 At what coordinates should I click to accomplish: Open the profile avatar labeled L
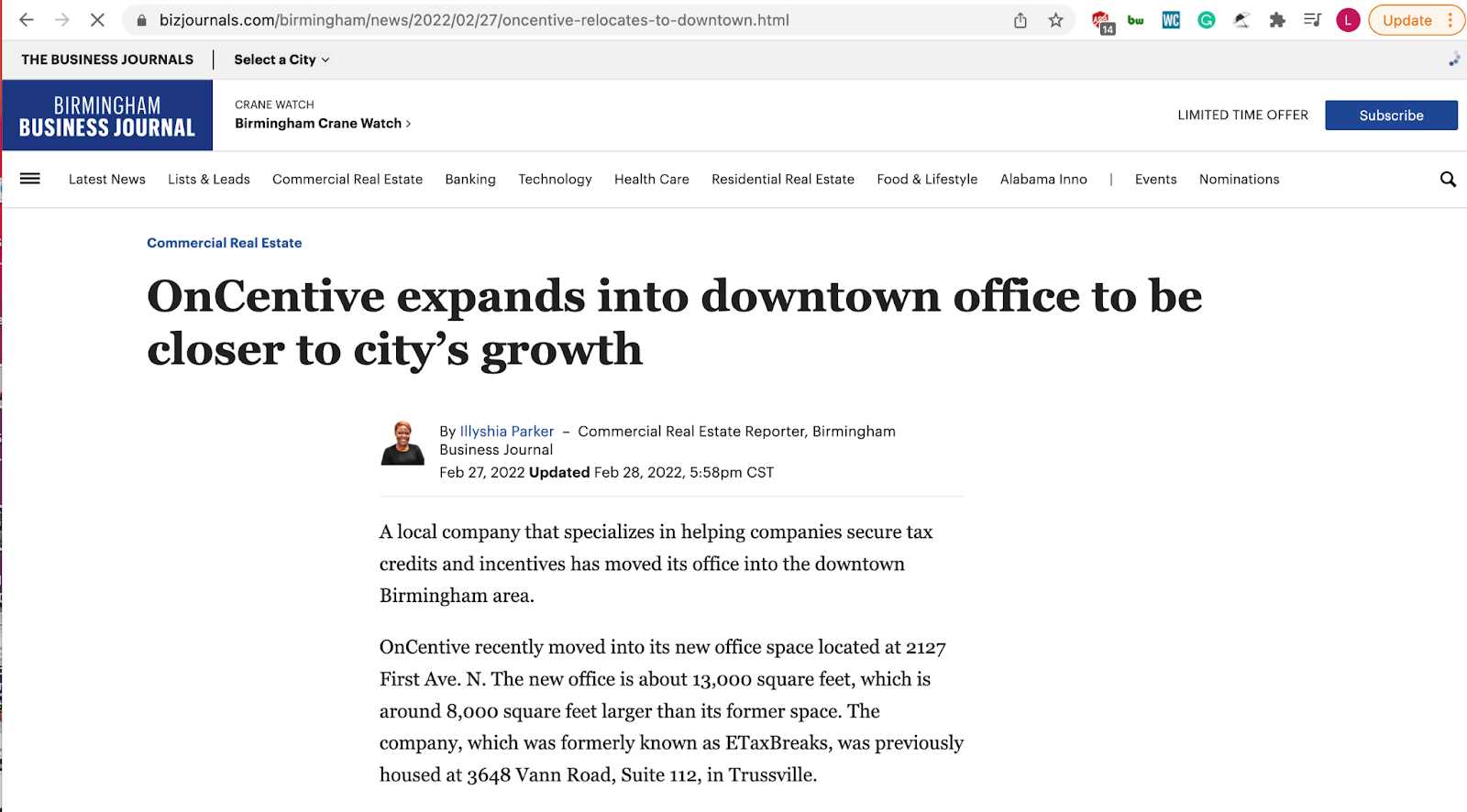pyautogui.click(x=1348, y=20)
